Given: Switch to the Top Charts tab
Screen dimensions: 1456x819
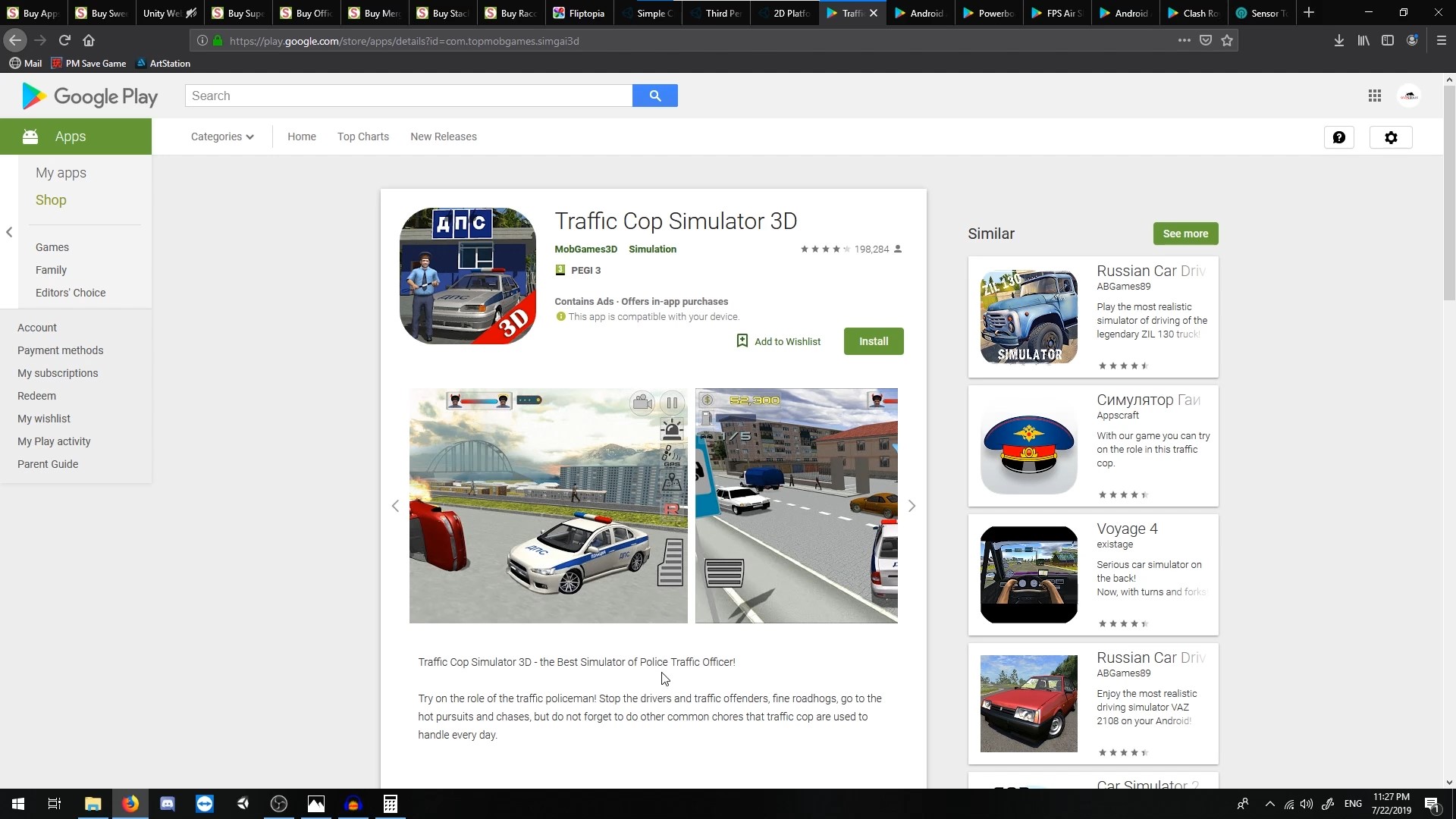Looking at the screenshot, I should [x=362, y=136].
